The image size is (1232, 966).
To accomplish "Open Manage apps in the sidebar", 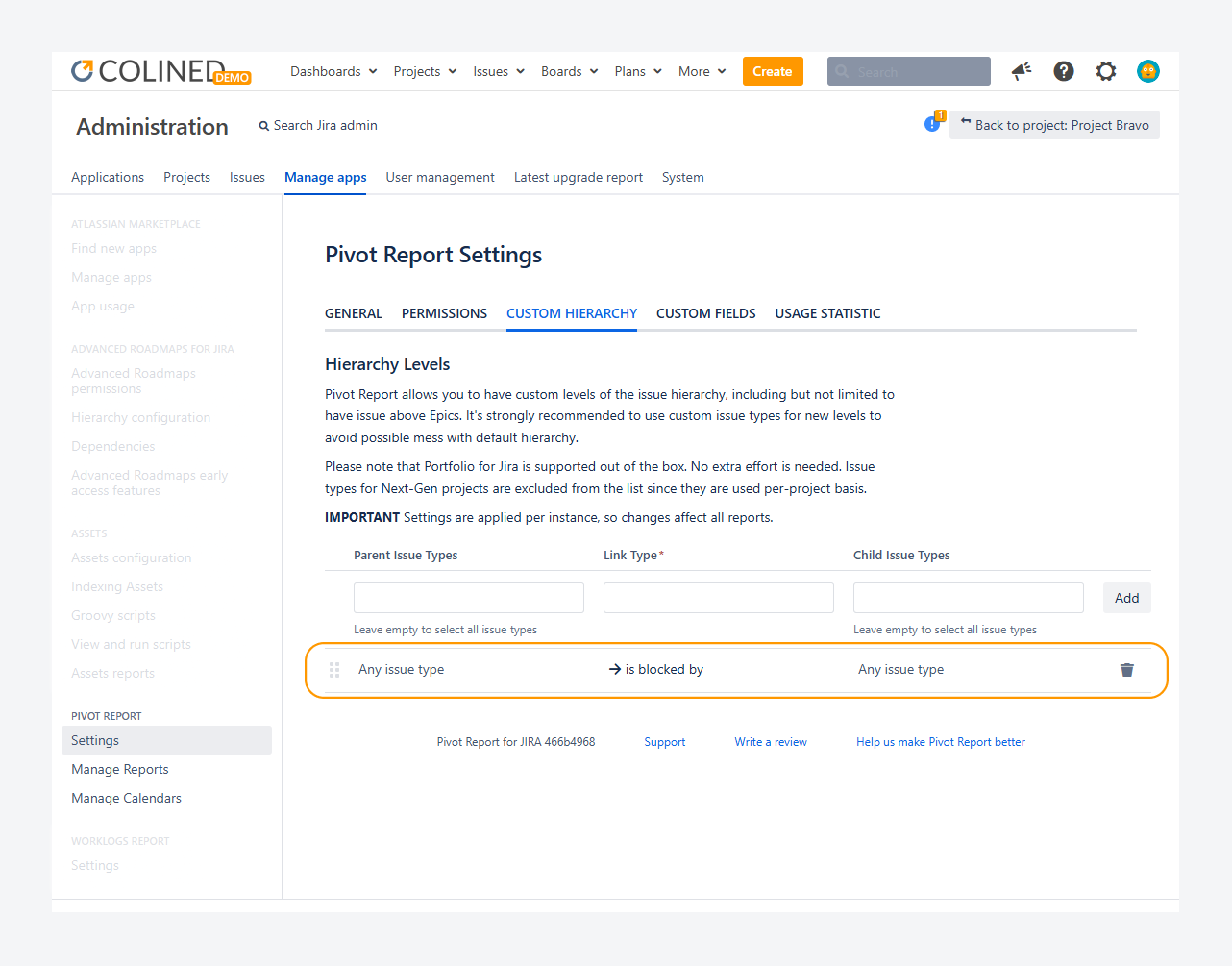I will click(x=111, y=277).
